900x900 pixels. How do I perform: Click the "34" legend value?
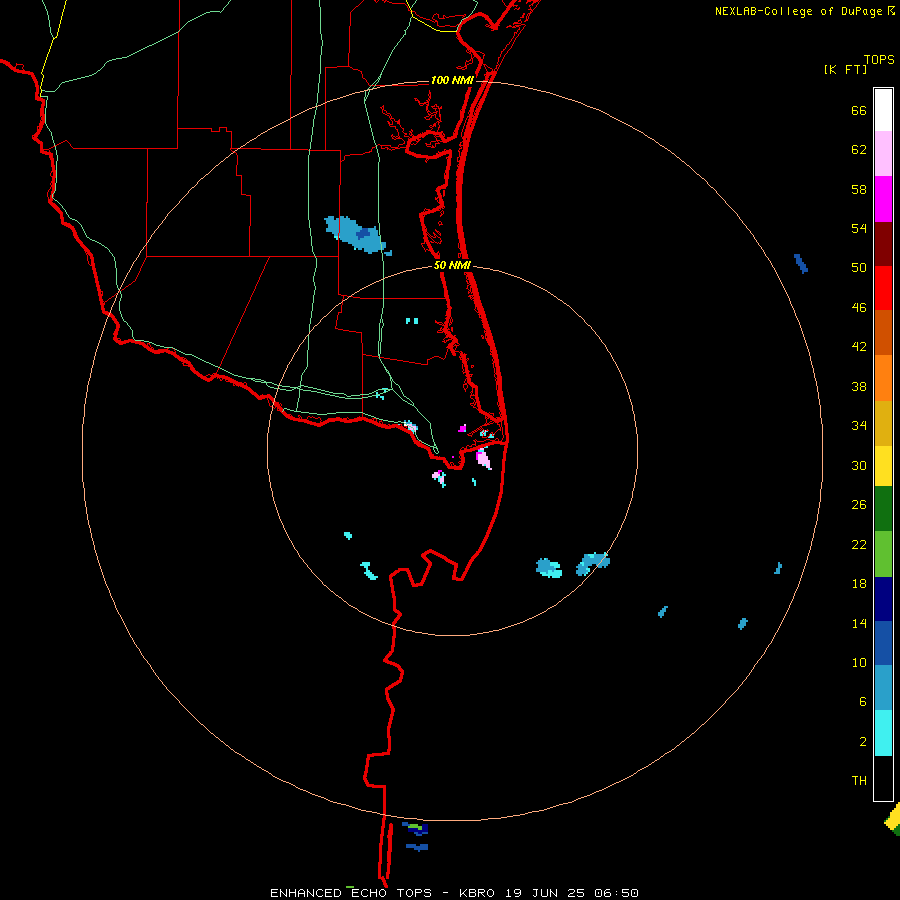pyautogui.click(x=859, y=426)
